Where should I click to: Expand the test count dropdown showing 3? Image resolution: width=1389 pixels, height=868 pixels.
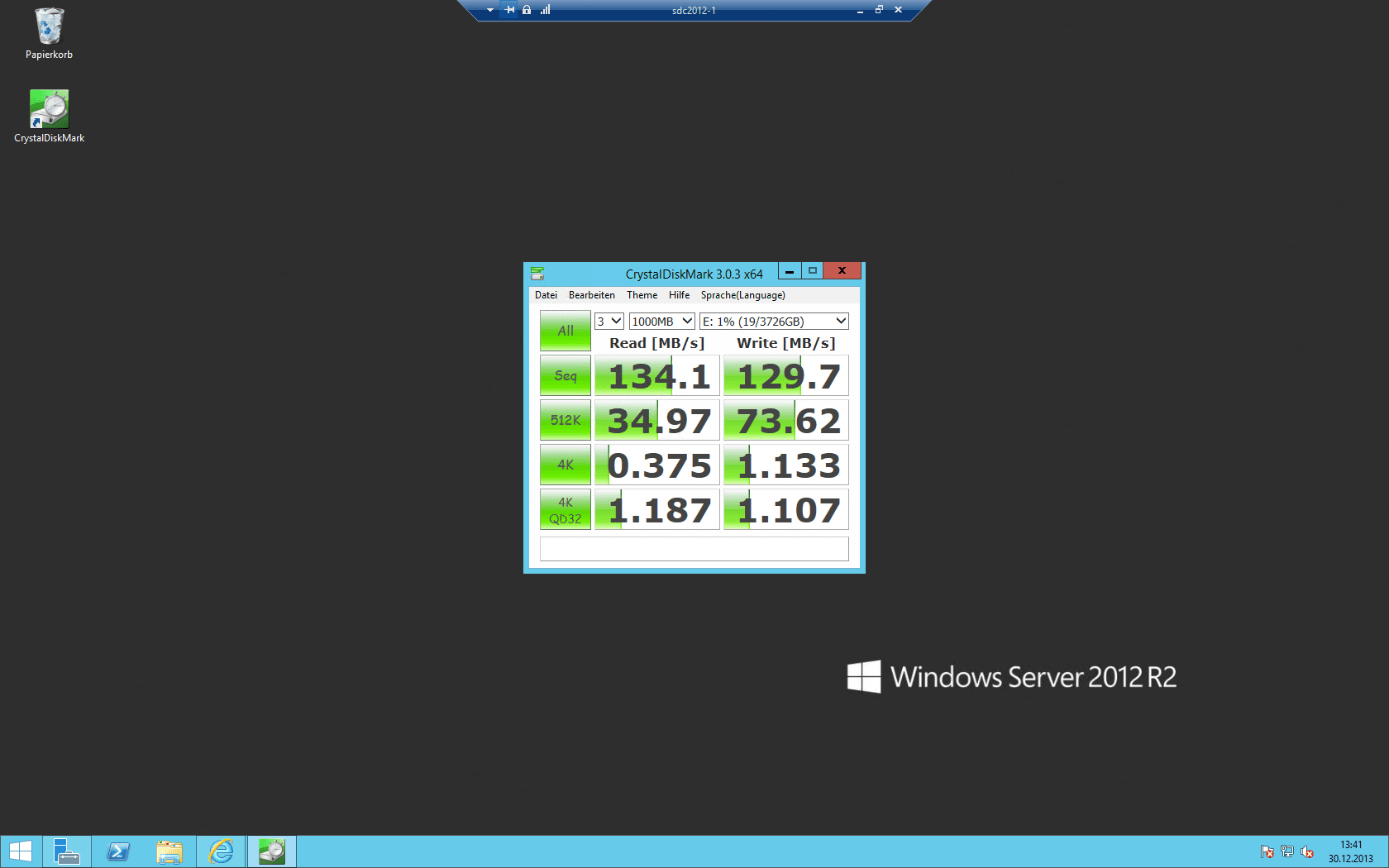[x=609, y=322]
